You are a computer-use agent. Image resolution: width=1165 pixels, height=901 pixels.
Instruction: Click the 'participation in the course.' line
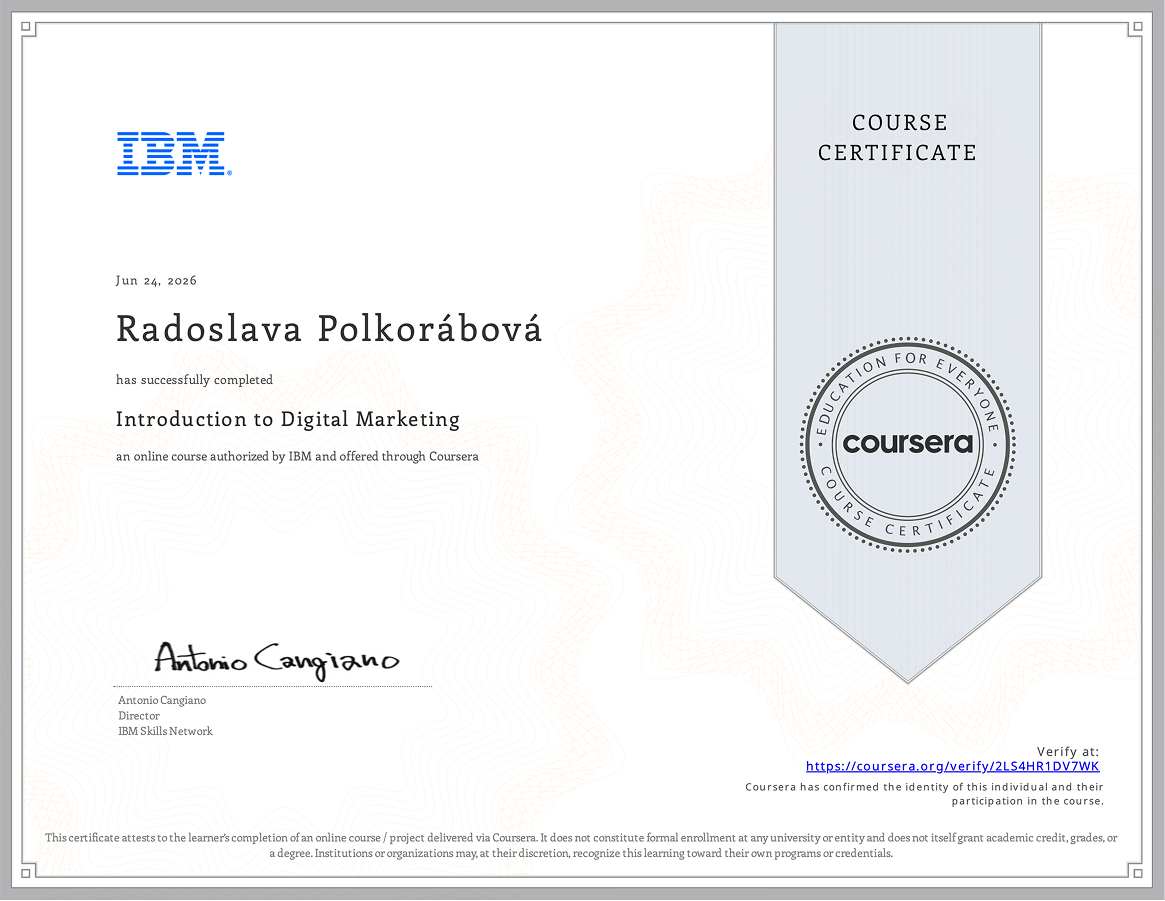[1028, 801]
